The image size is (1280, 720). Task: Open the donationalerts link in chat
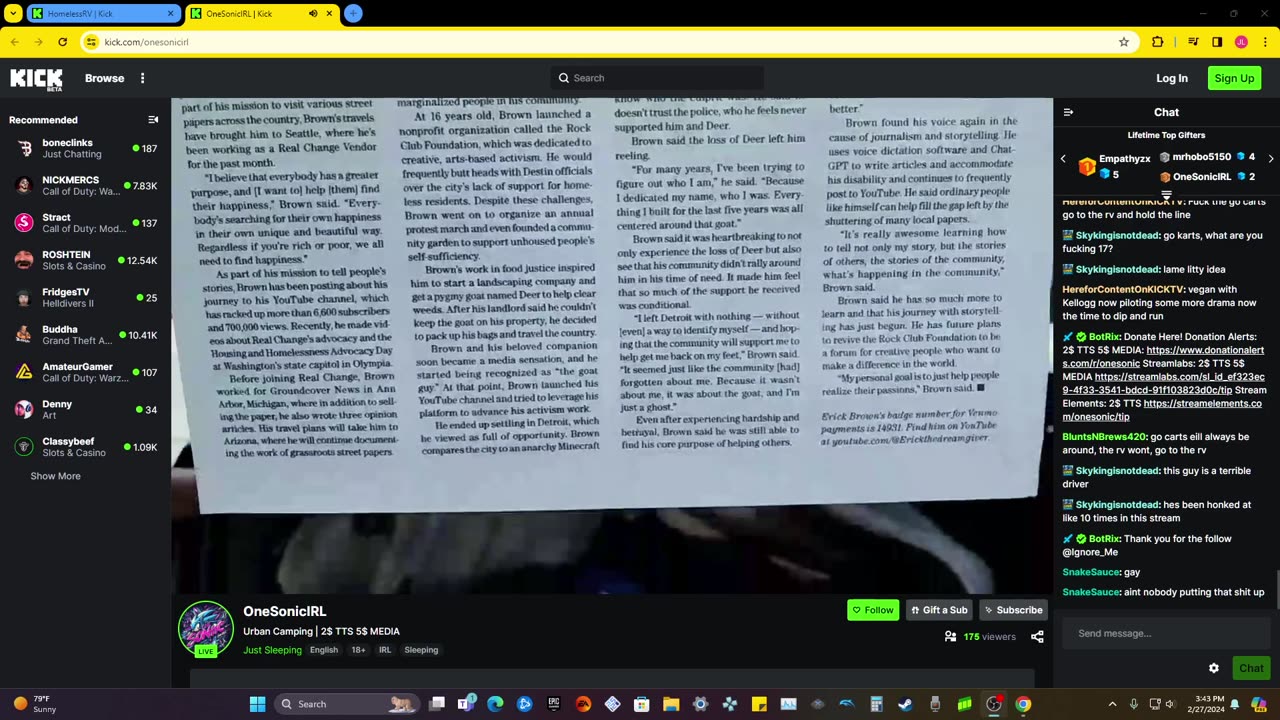coord(1163,357)
